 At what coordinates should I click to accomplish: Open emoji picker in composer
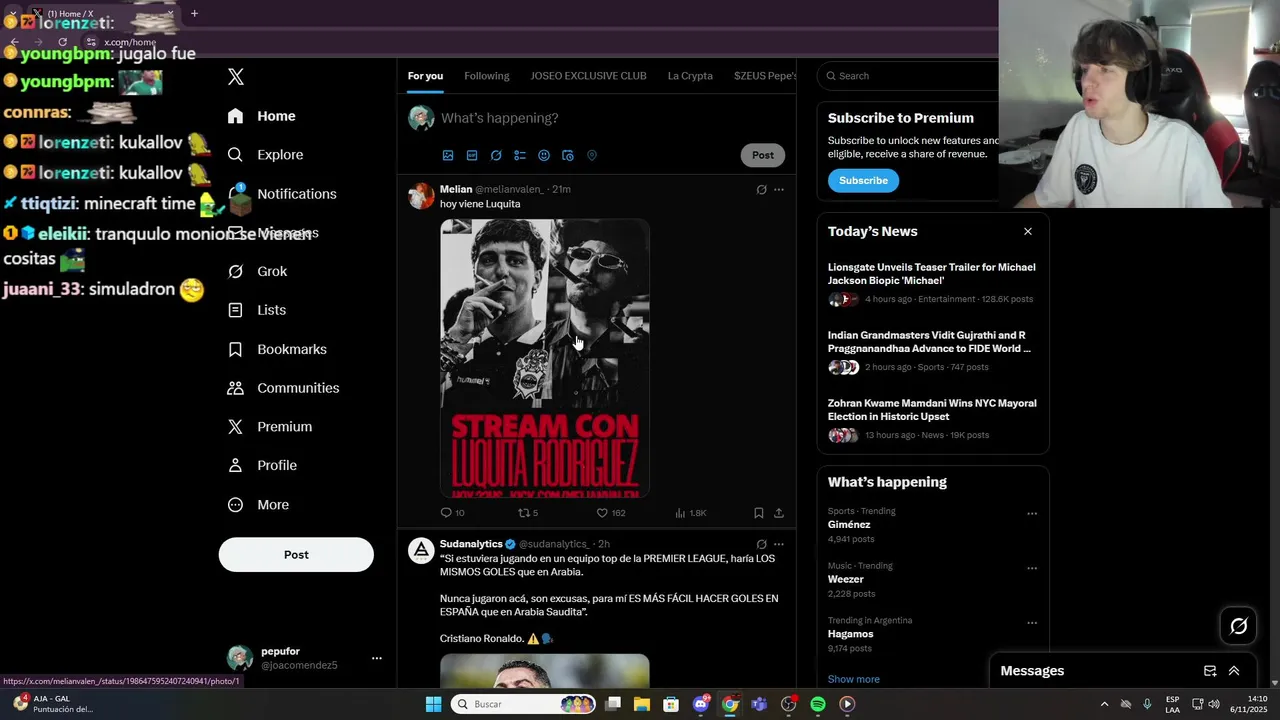544,156
